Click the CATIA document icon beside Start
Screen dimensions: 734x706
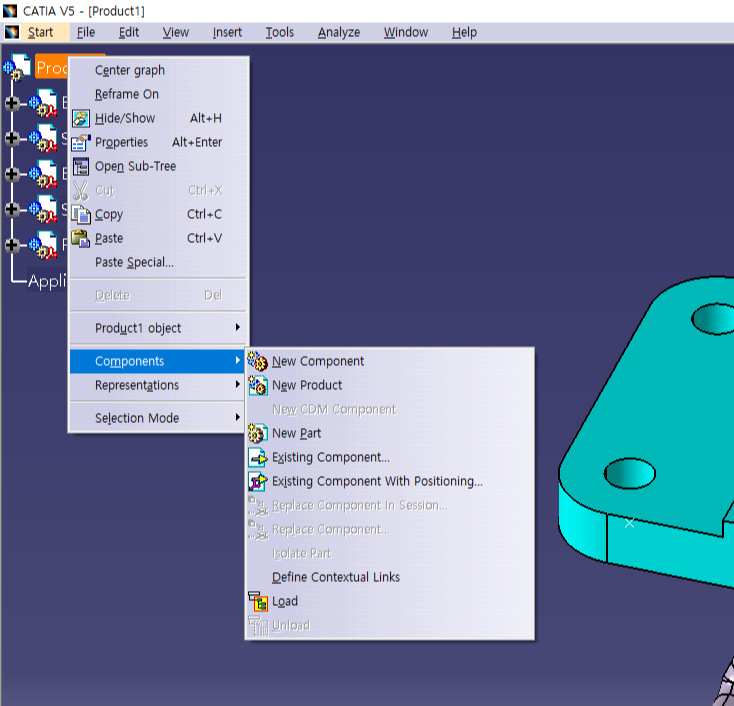pyautogui.click(x=12, y=32)
